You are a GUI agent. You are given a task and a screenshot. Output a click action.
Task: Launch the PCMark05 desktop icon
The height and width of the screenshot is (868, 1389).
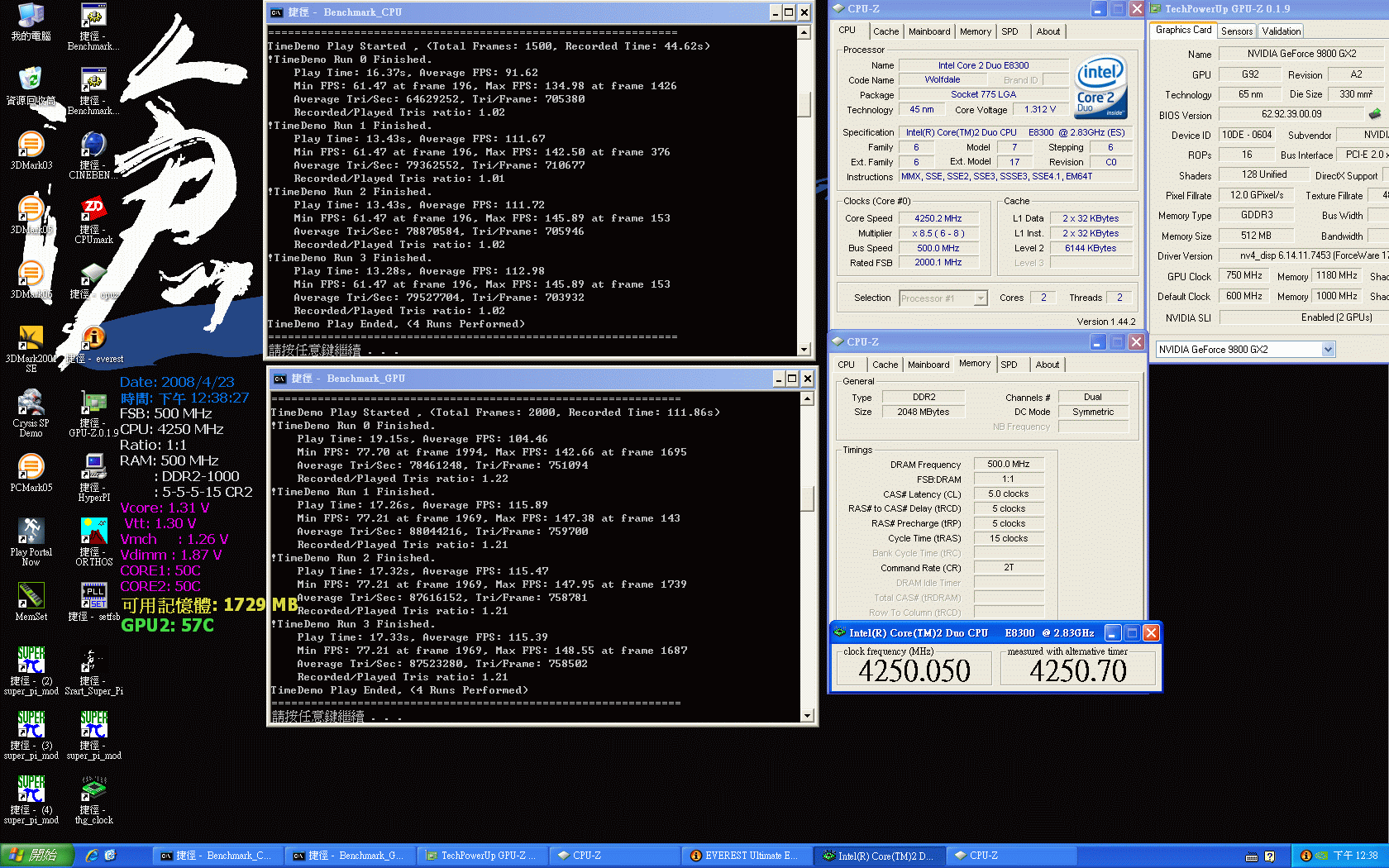click(31, 473)
